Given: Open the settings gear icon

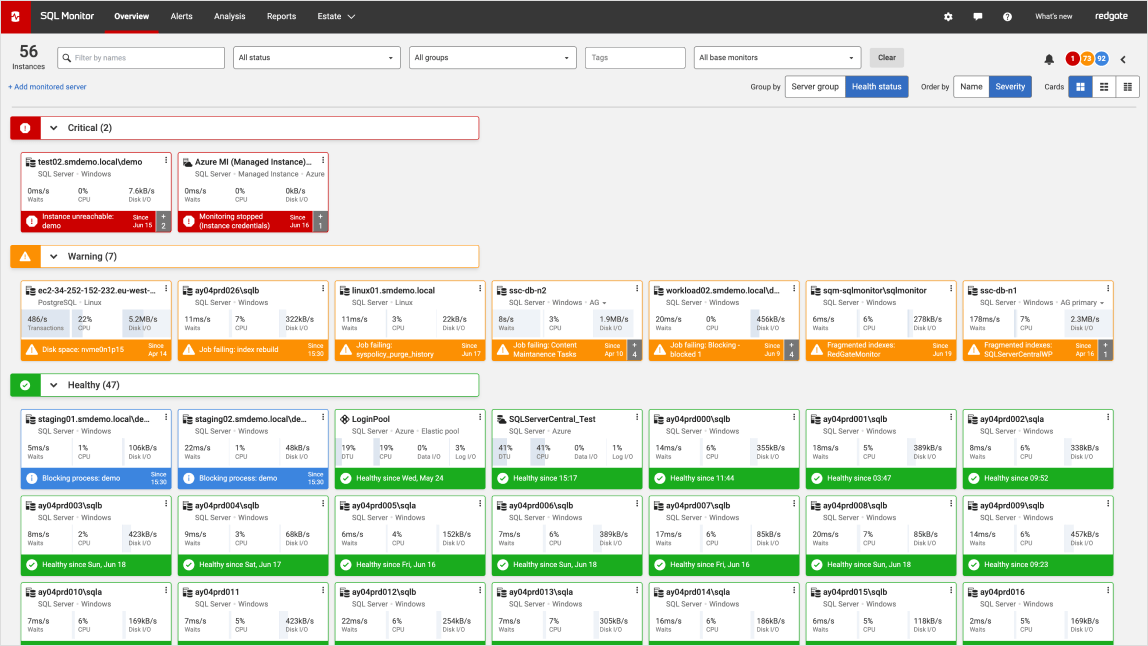Looking at the screenshot, I should click(948, 16).
